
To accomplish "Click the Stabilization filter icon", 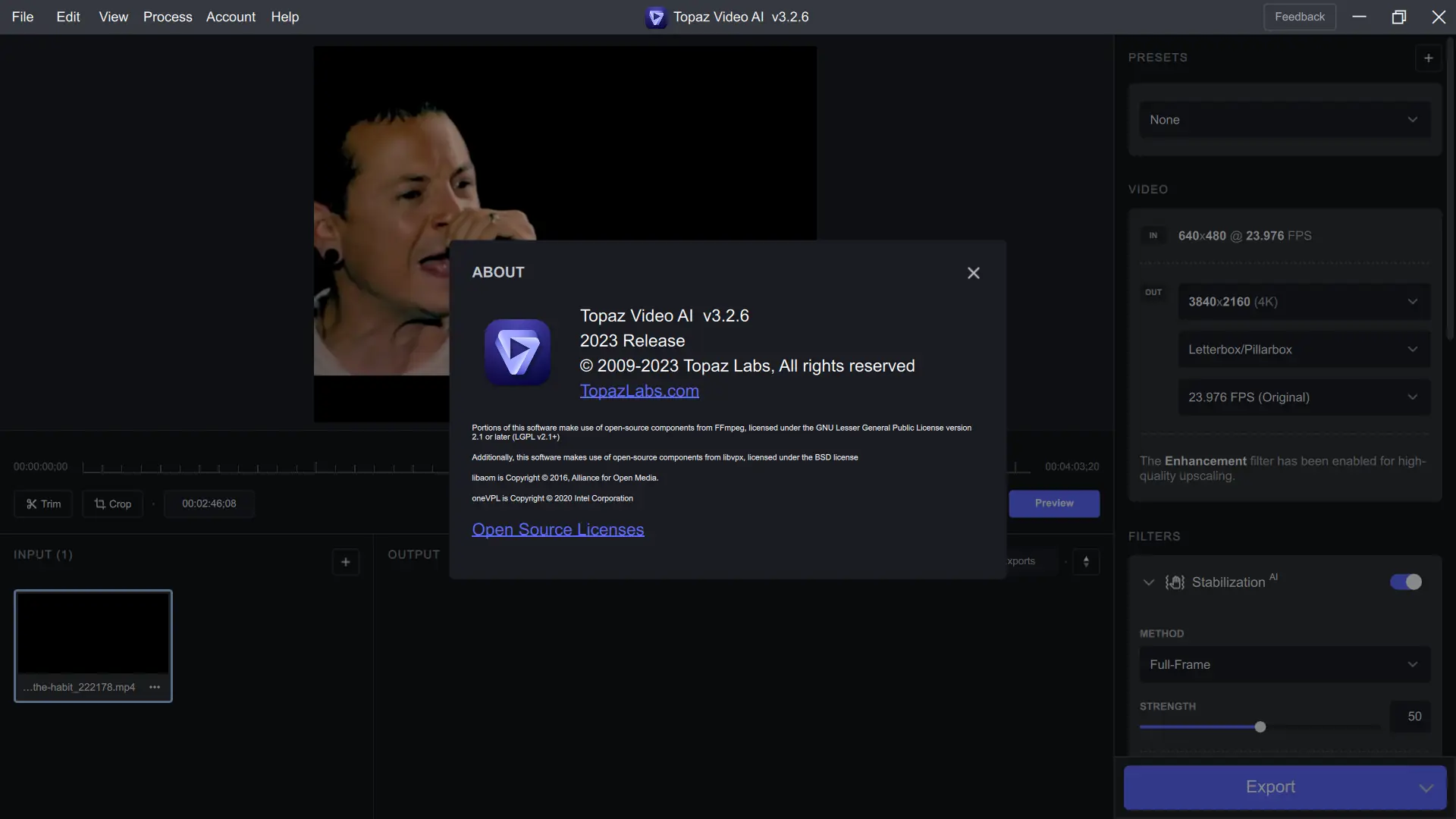I will tap(1175, 582).
